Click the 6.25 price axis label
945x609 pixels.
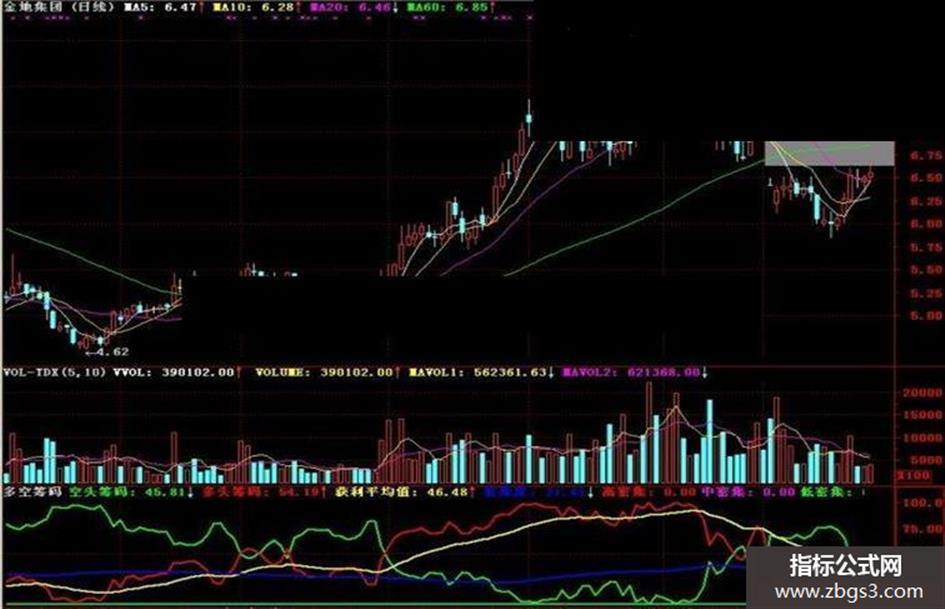click(x=926, y=201)
